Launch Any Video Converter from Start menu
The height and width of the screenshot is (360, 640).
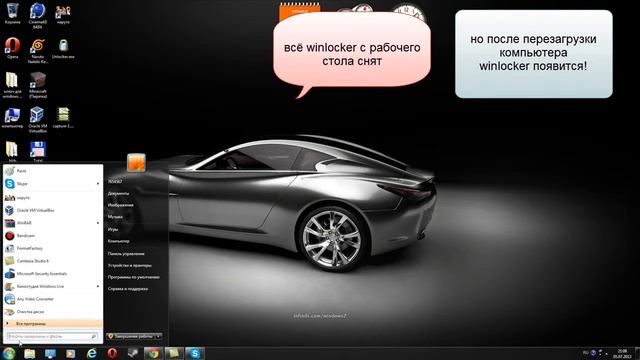[53, 299]
